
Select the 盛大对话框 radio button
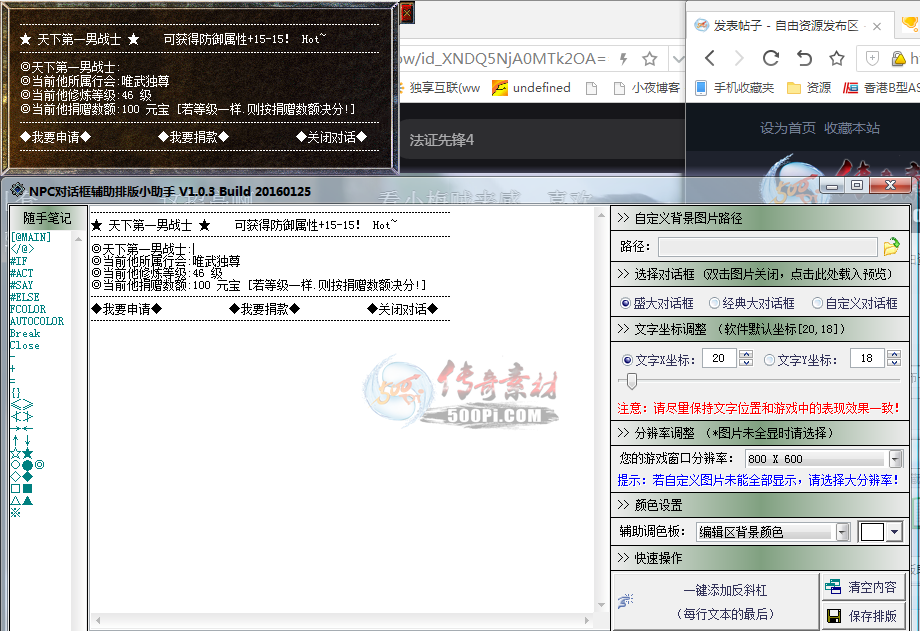pos(625,303)
